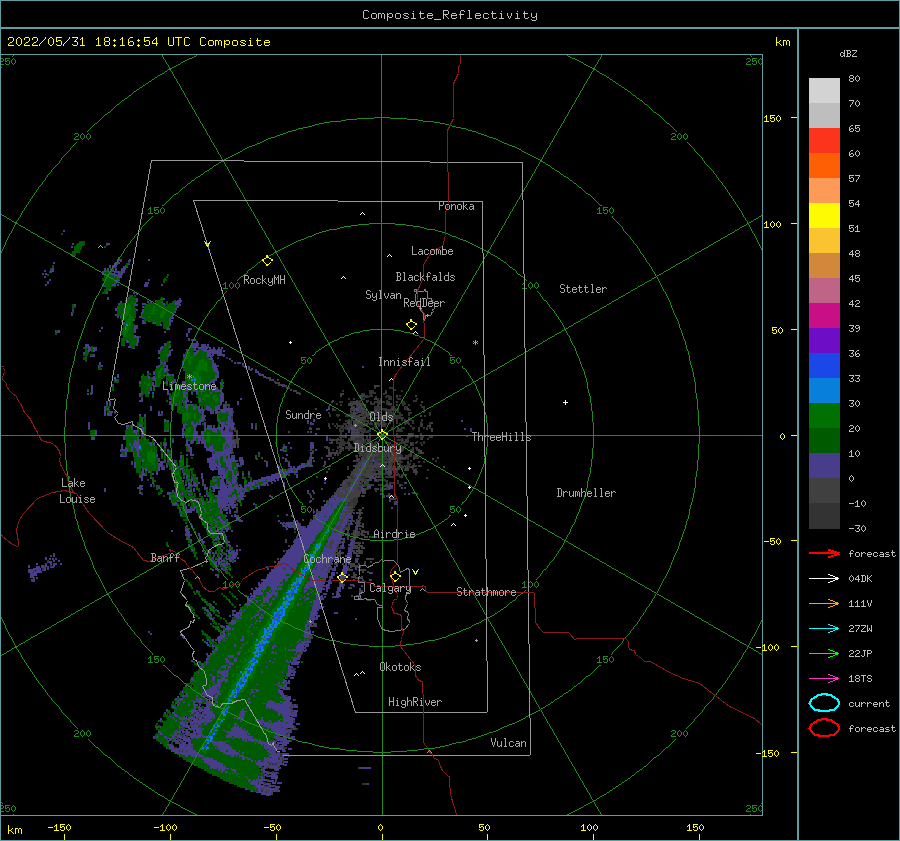Click the Innisfail town label

point(404,362)
